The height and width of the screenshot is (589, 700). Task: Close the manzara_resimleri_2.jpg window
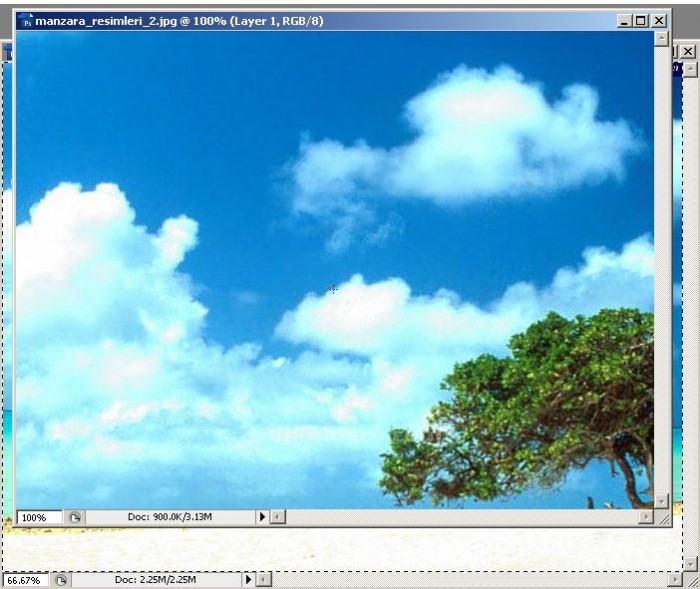click(x=659, y=21)
